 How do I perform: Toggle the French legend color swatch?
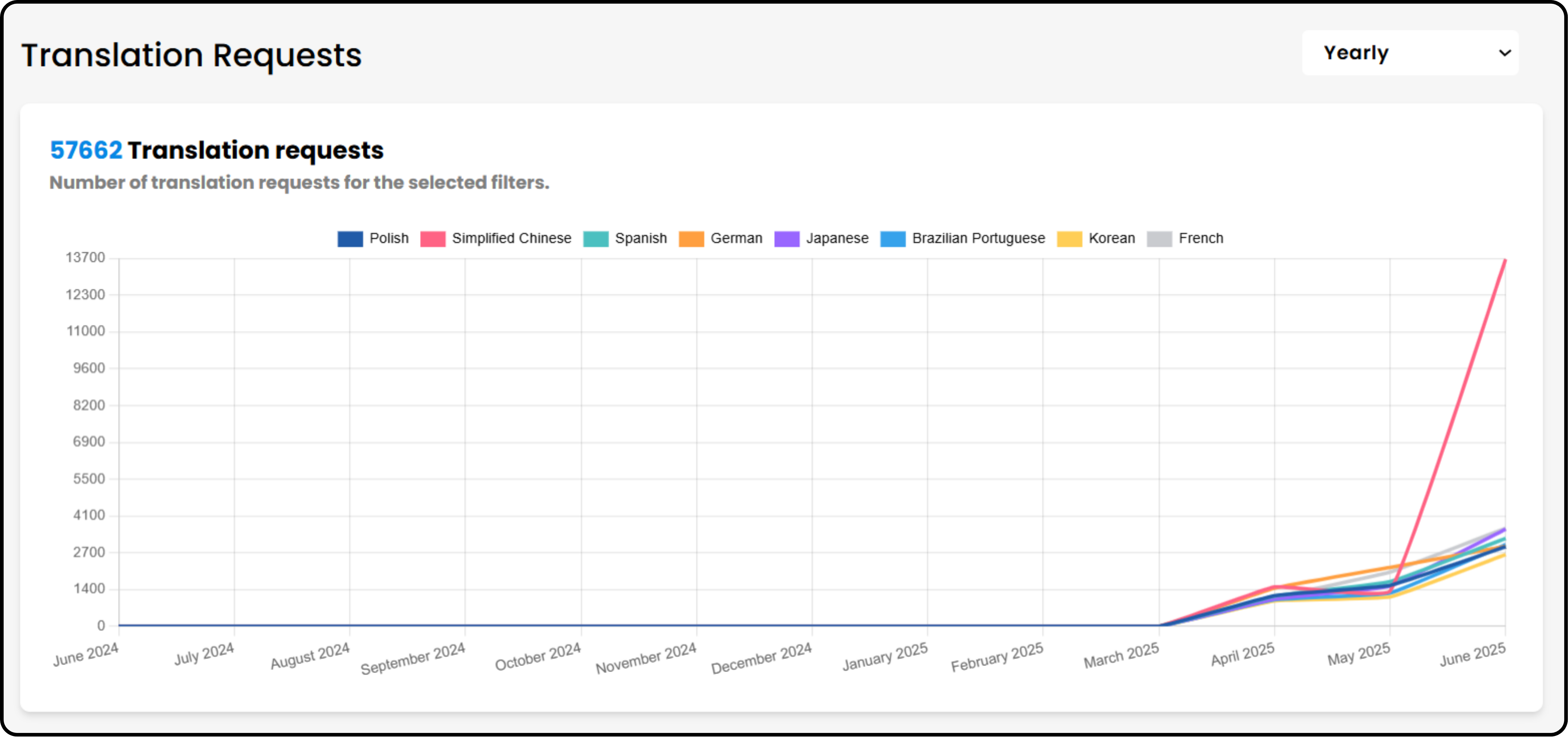[x=1159, y=238]
